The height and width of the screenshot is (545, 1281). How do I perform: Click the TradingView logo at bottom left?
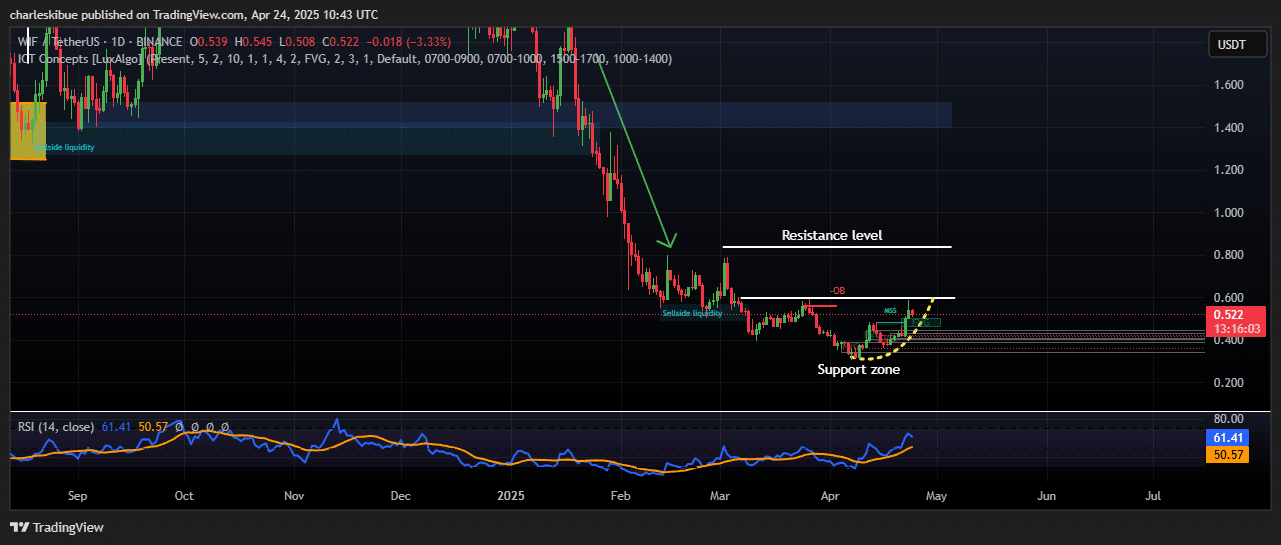tap(57, 527)
